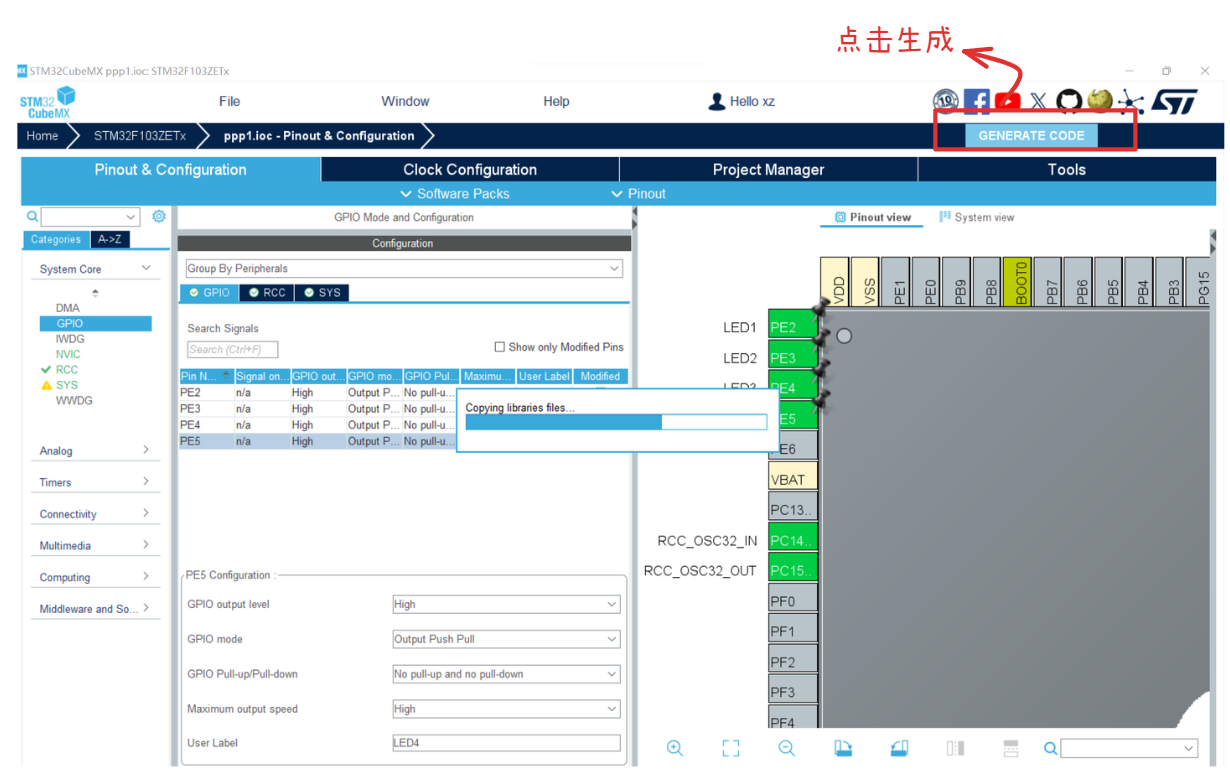The height and width of the screenshot is (775, 1230).
Task: Zoom in on the chip pinout
Action: tap(675, 748)
